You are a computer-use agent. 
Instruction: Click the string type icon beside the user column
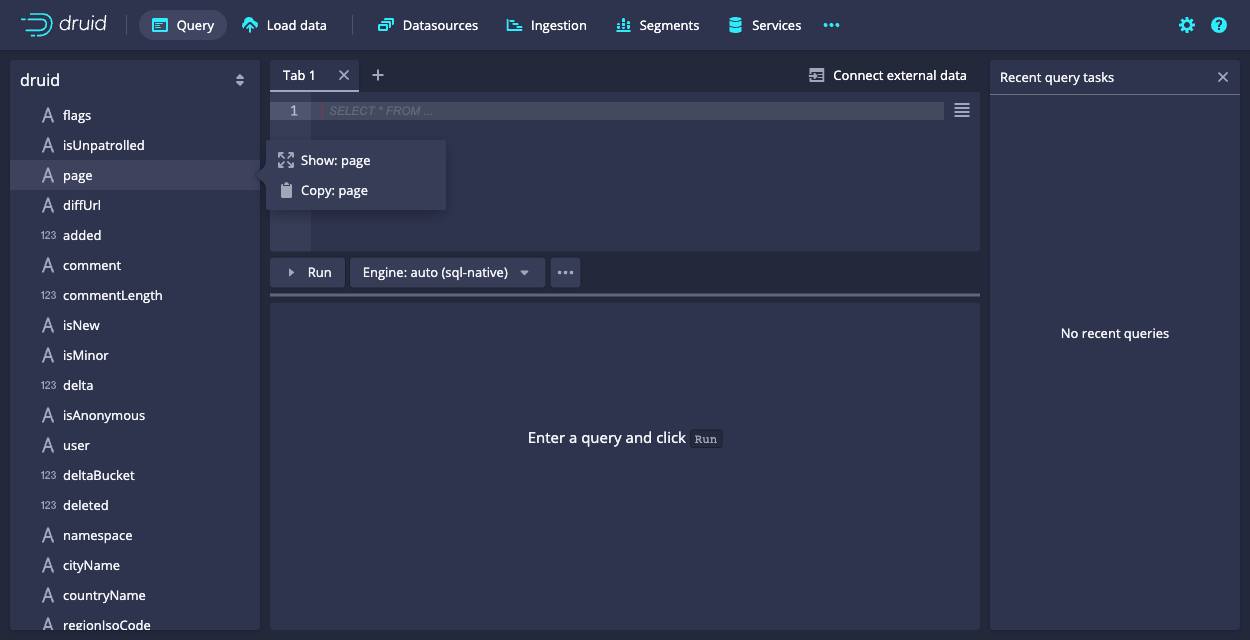pos(48,445)
